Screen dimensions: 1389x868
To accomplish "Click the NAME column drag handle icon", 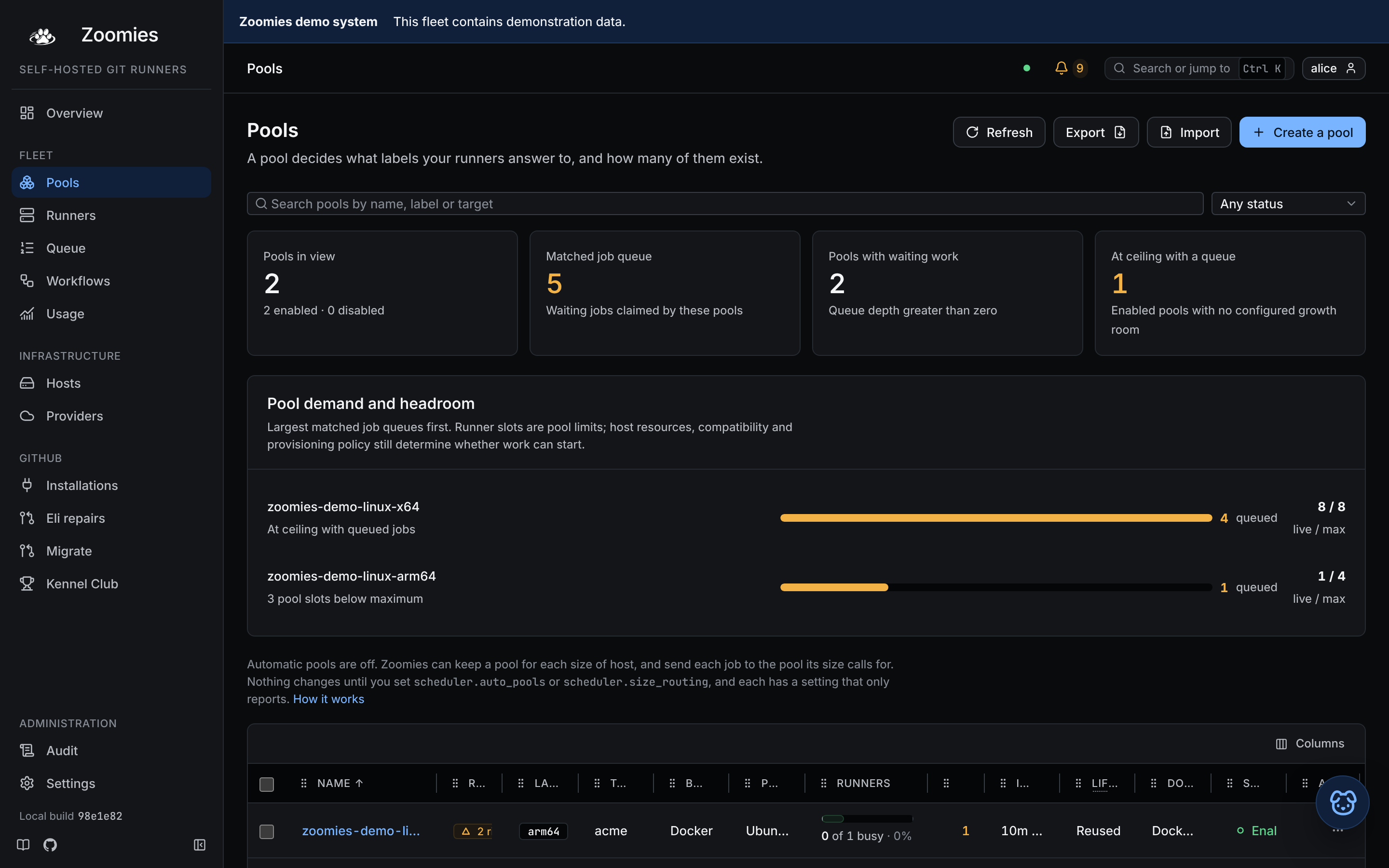I will click(304, 783).
